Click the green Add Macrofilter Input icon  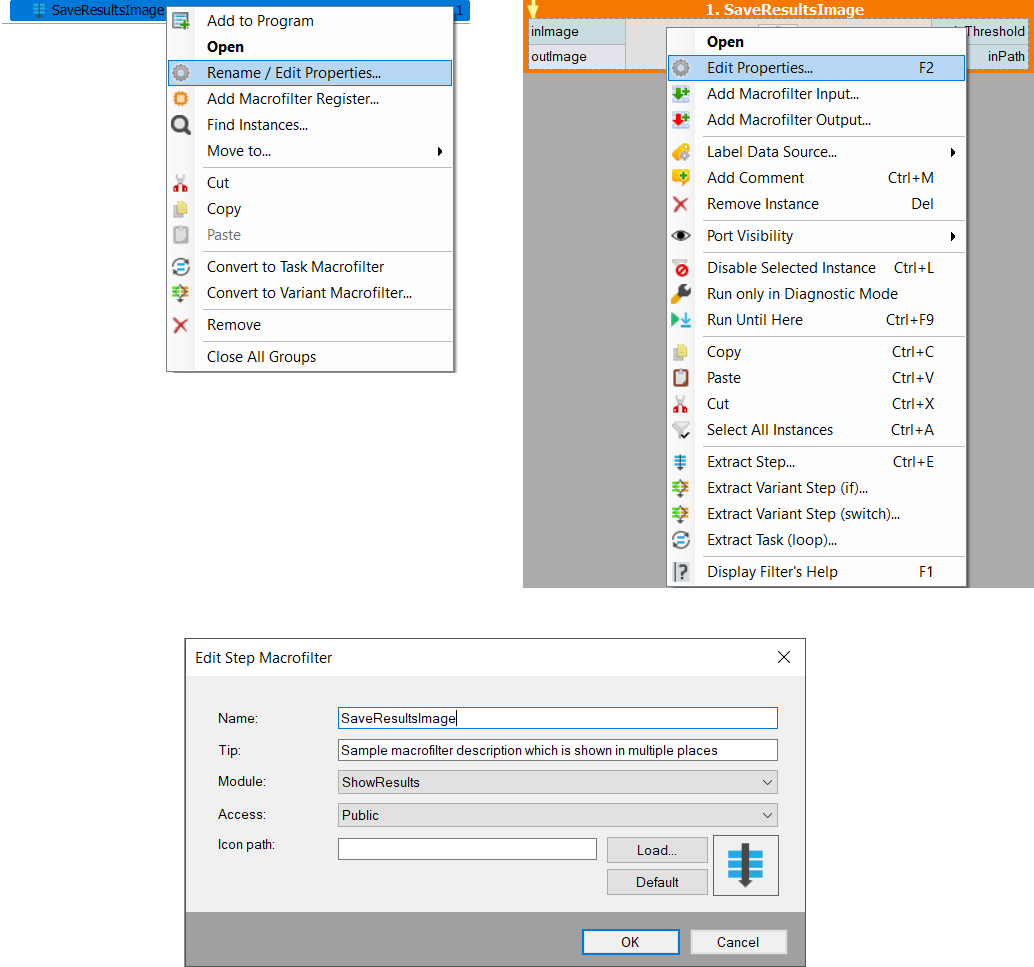click(x=681, y=94)
